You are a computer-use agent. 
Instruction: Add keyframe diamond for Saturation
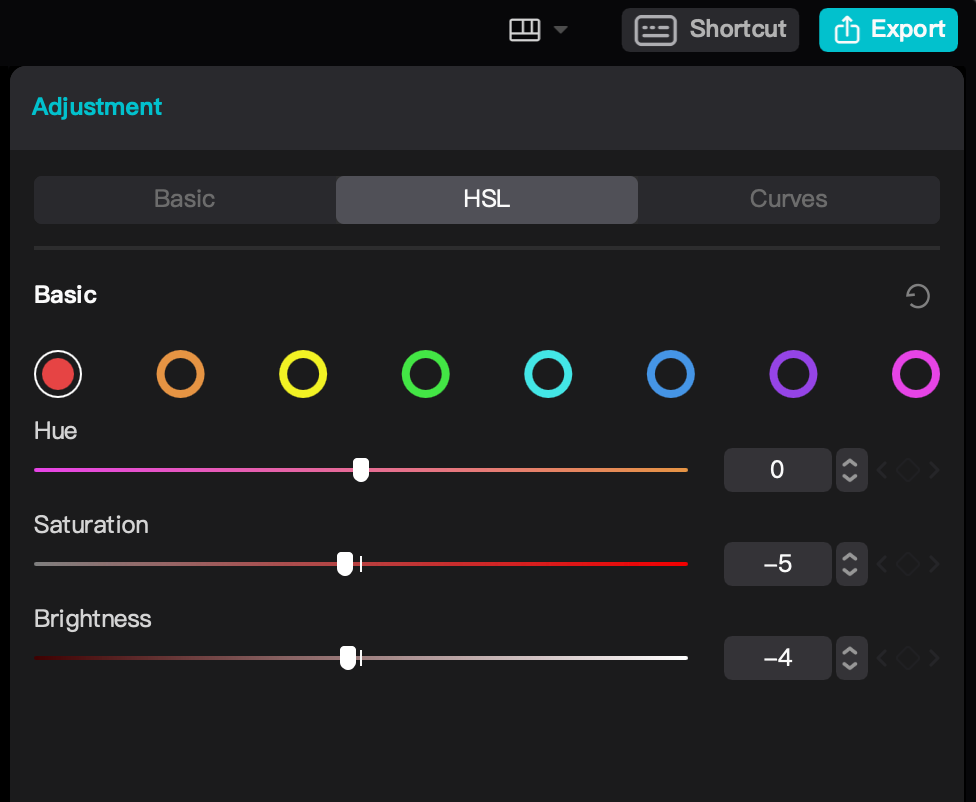click(907, 564)
